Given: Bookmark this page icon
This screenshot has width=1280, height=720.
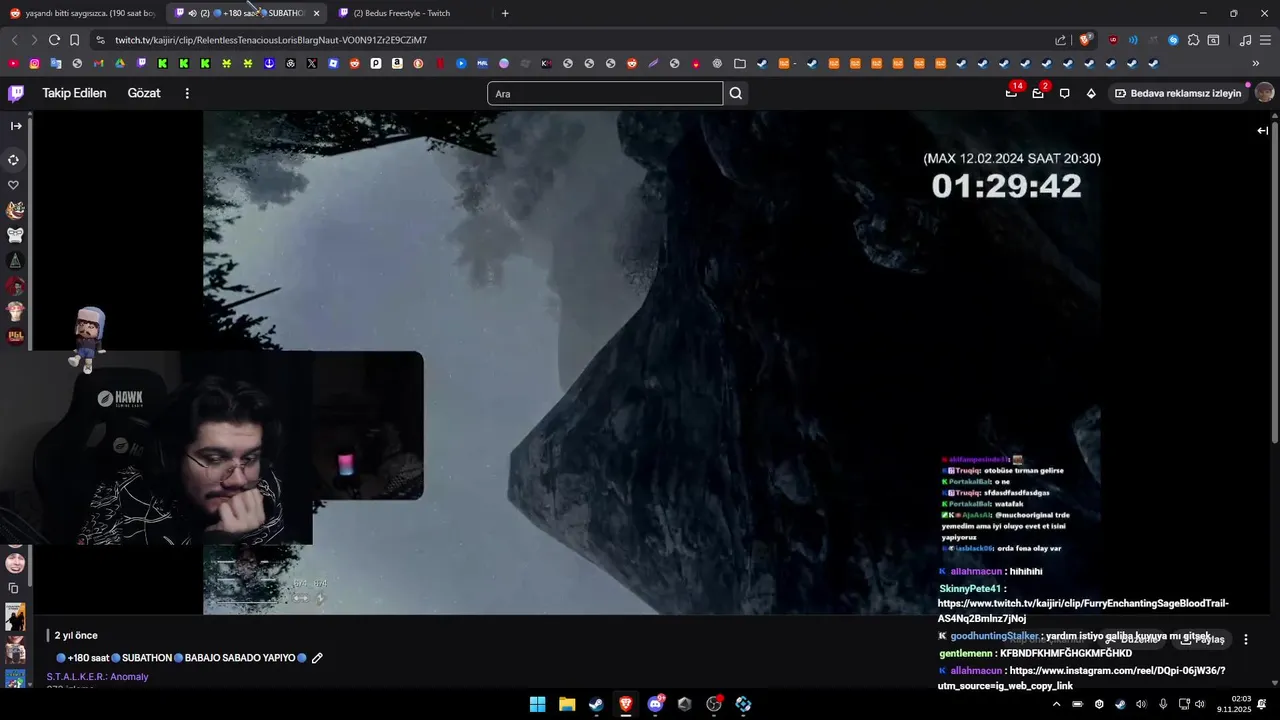Looking at the screenshot, I should (74, 40).
